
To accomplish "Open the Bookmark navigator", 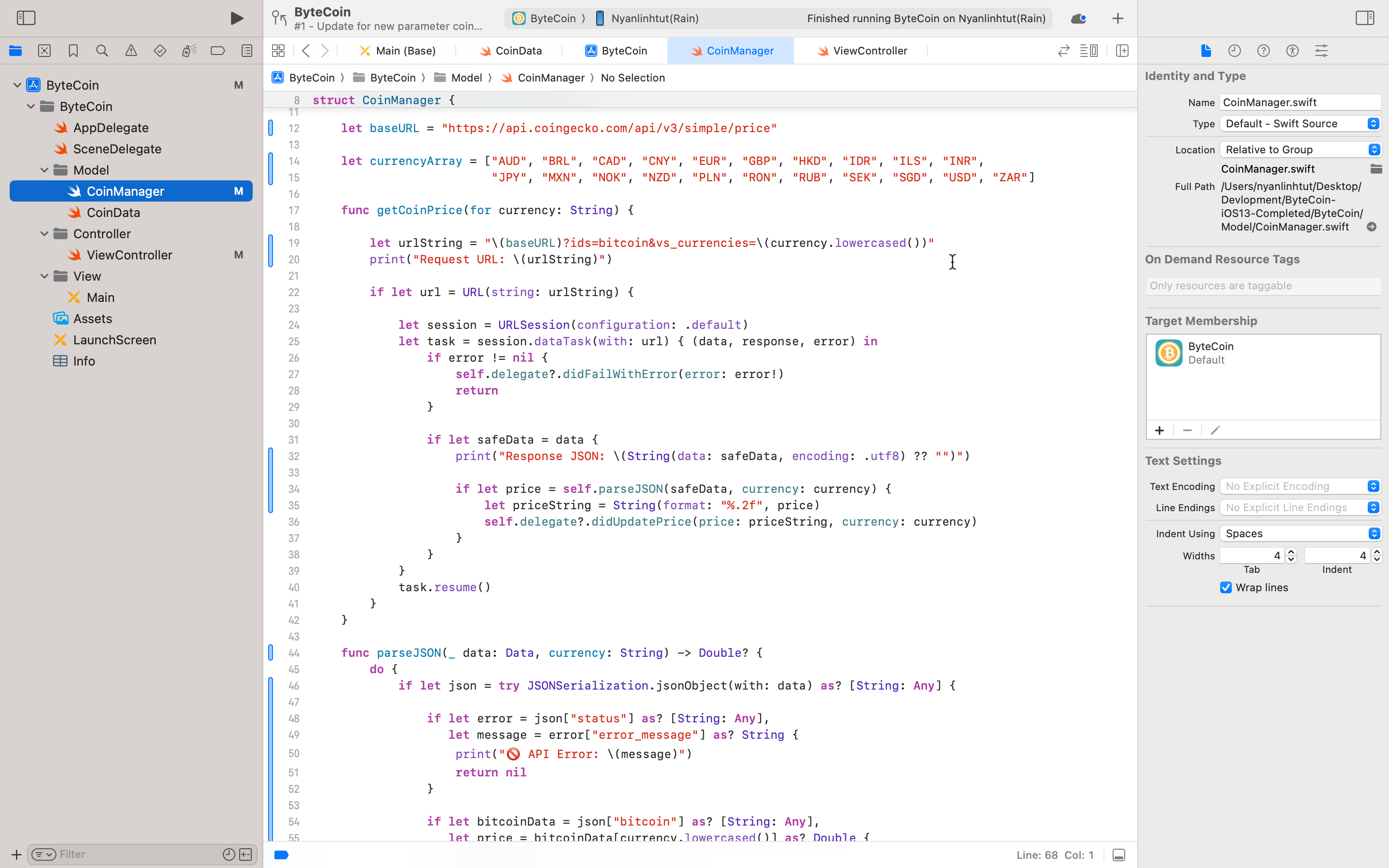I will [73, 51].
